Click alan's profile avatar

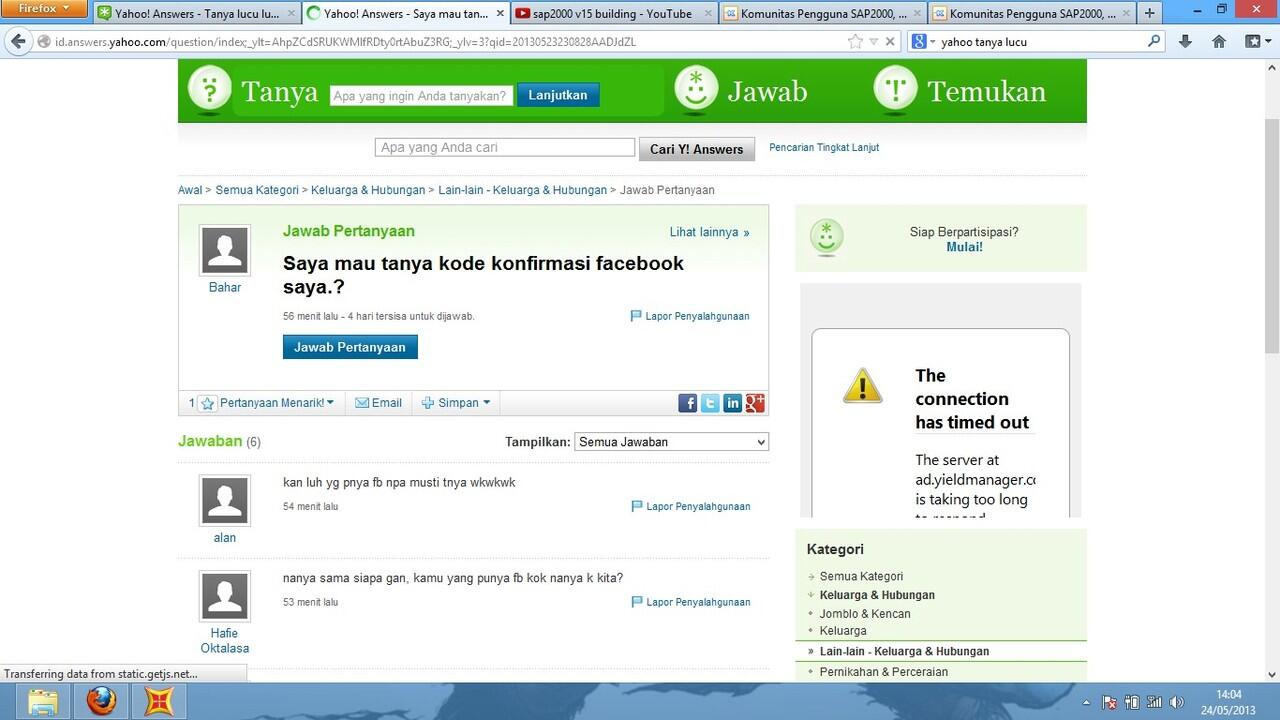(x=225, y=501)
